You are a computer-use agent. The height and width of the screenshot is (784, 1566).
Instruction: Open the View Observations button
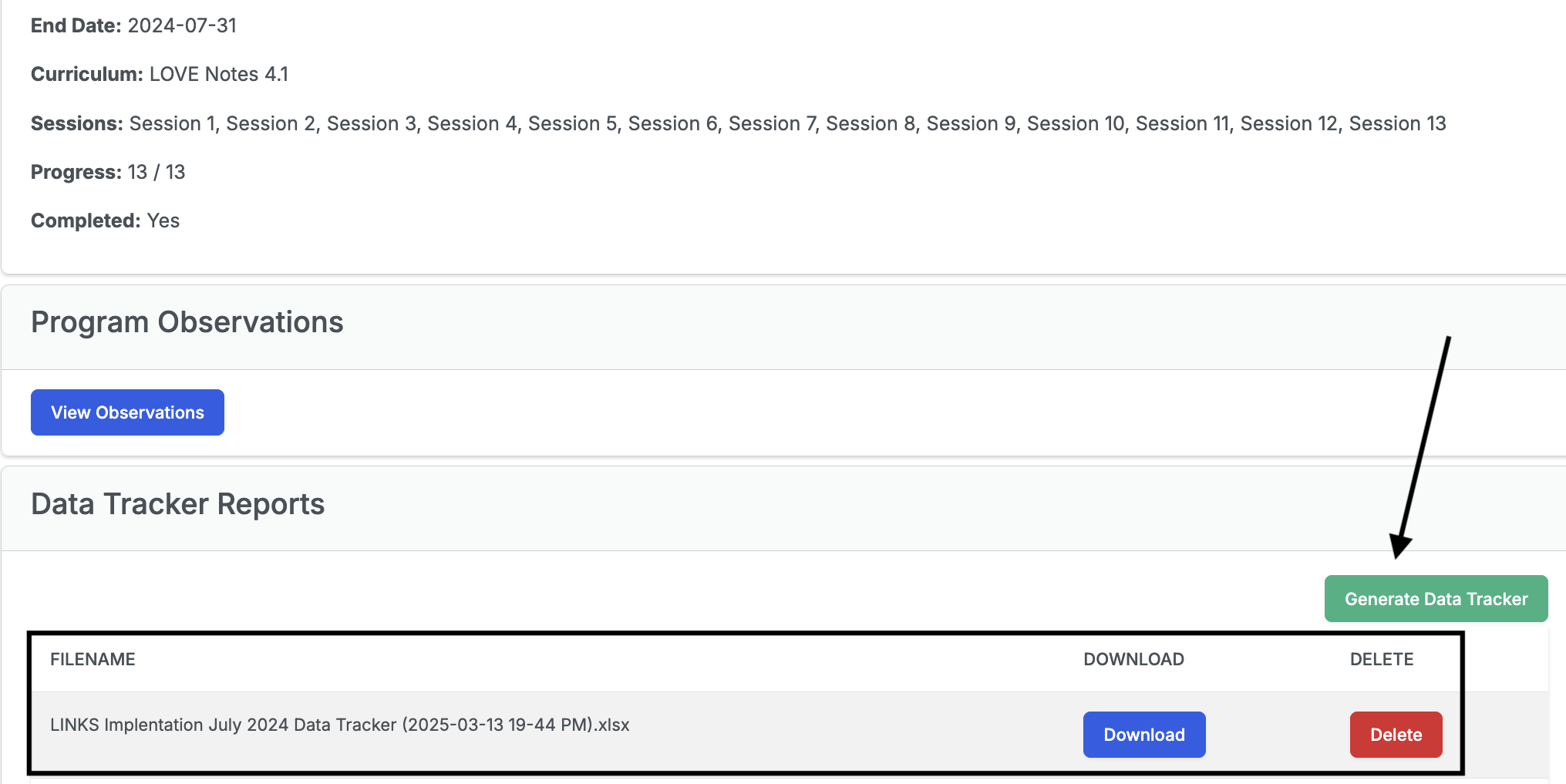(x=127, y=412)
